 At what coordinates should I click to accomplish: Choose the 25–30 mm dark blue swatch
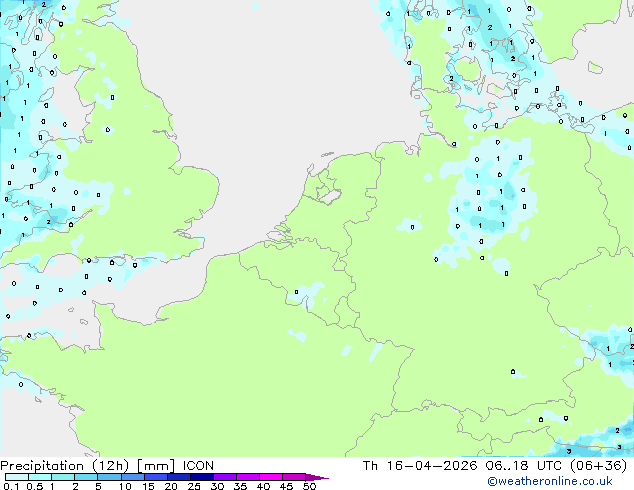pyautogui.click(x=201, y=477)
